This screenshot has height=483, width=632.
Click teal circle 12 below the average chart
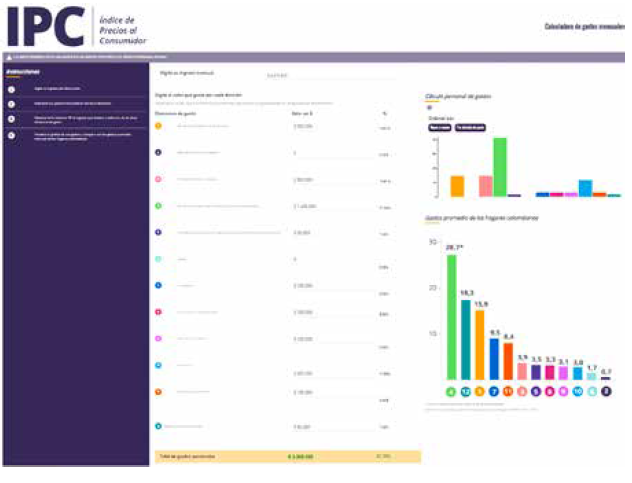(466, 392)
